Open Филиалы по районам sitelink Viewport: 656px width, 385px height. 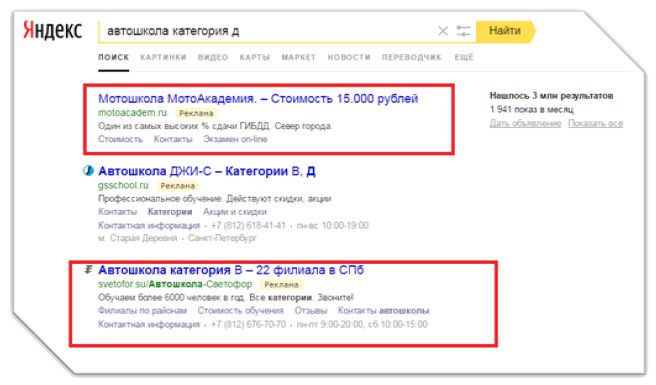[x=143, y=311]
